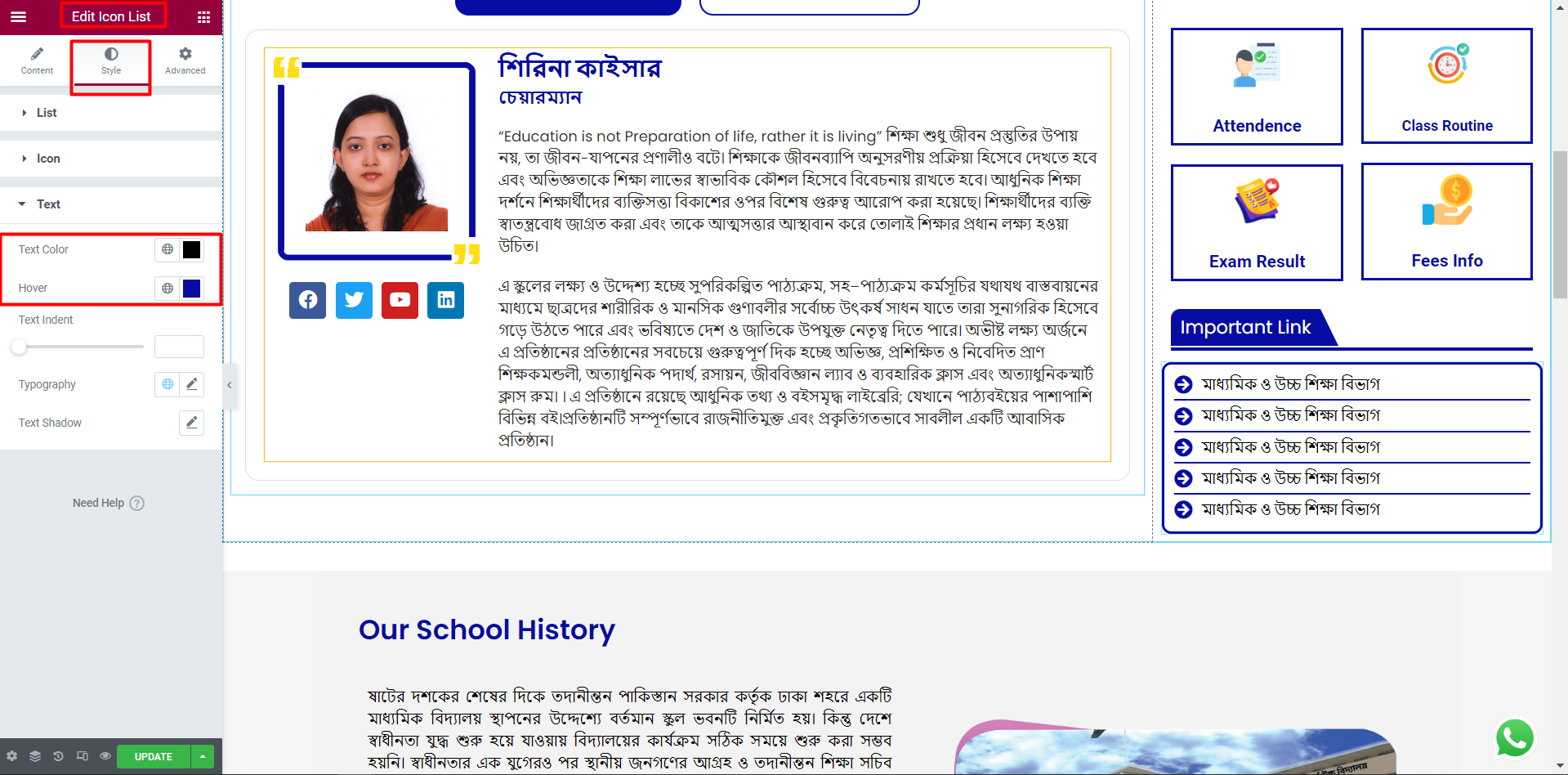The height and width of the screenshot is (775, 1568).
Task: Open the WhatsApp chat bubble
Action: pyautogui.click(x=1514, y=737)
